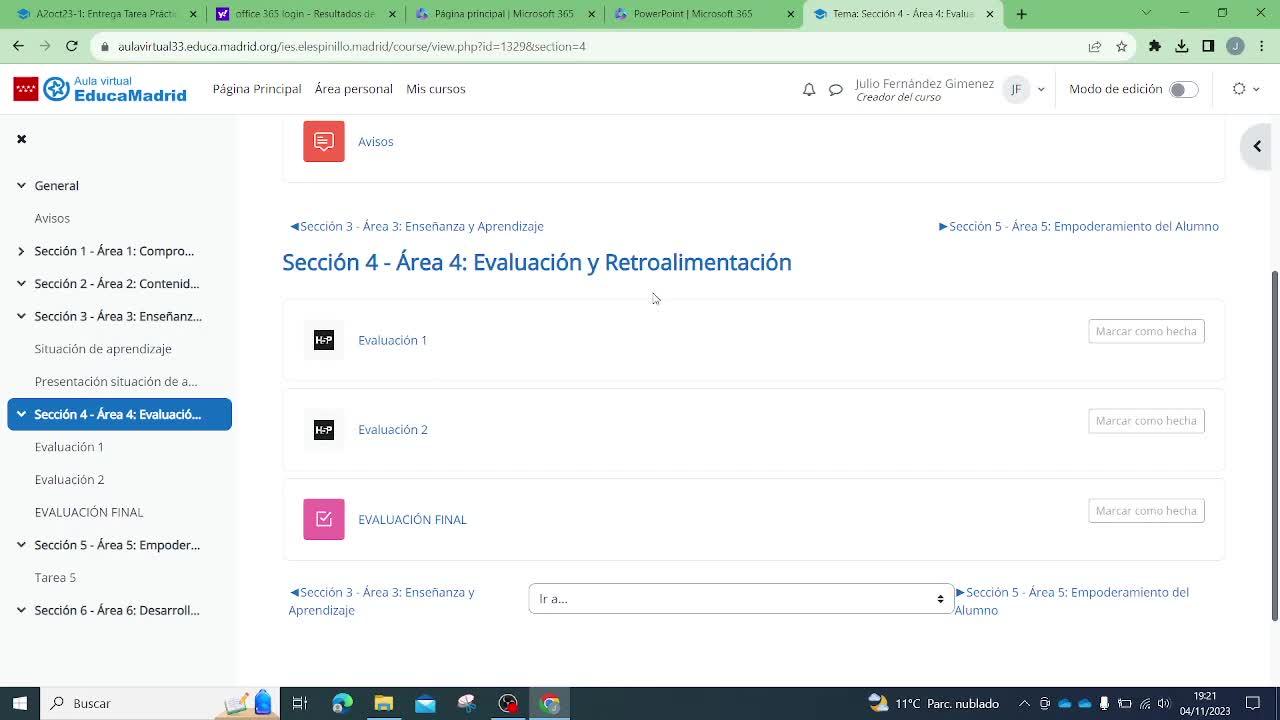Click the H5P icon next to Evaluación 2
Viewport: 1280px width, 720px height.
[x=324, y=430]
